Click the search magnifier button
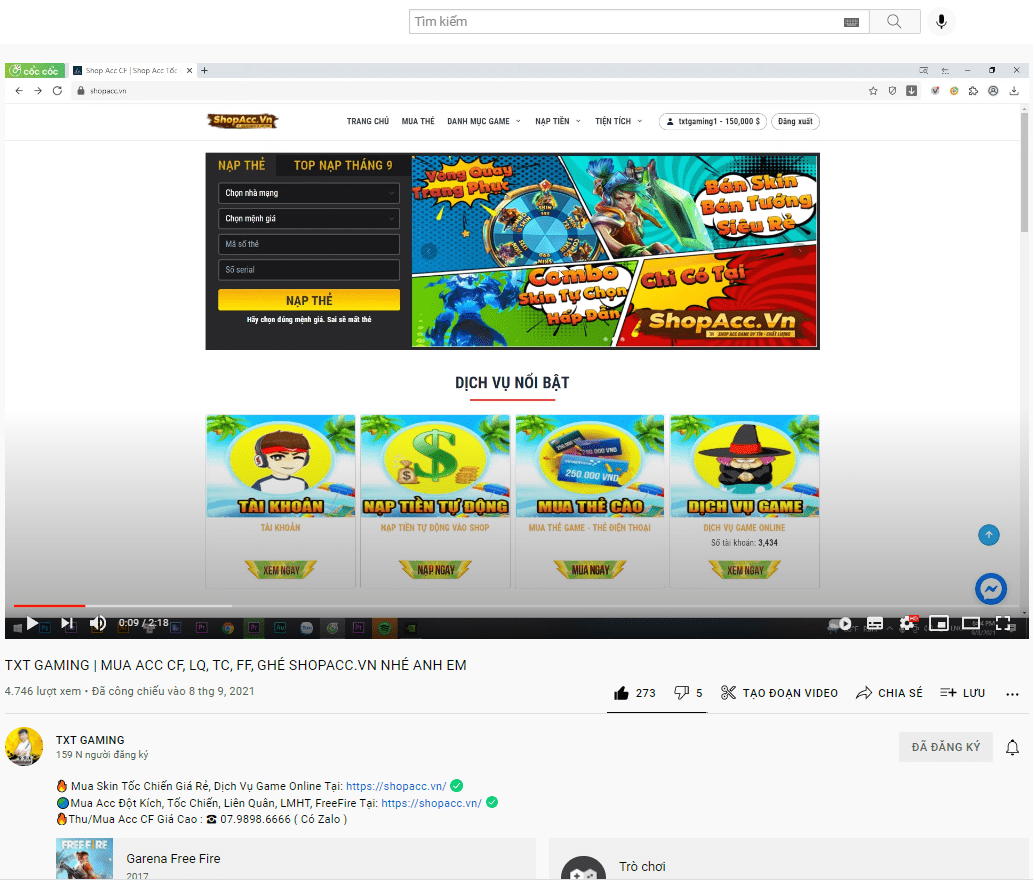The width and height of the screenshot is (1033, 881). tap(894, 22)
